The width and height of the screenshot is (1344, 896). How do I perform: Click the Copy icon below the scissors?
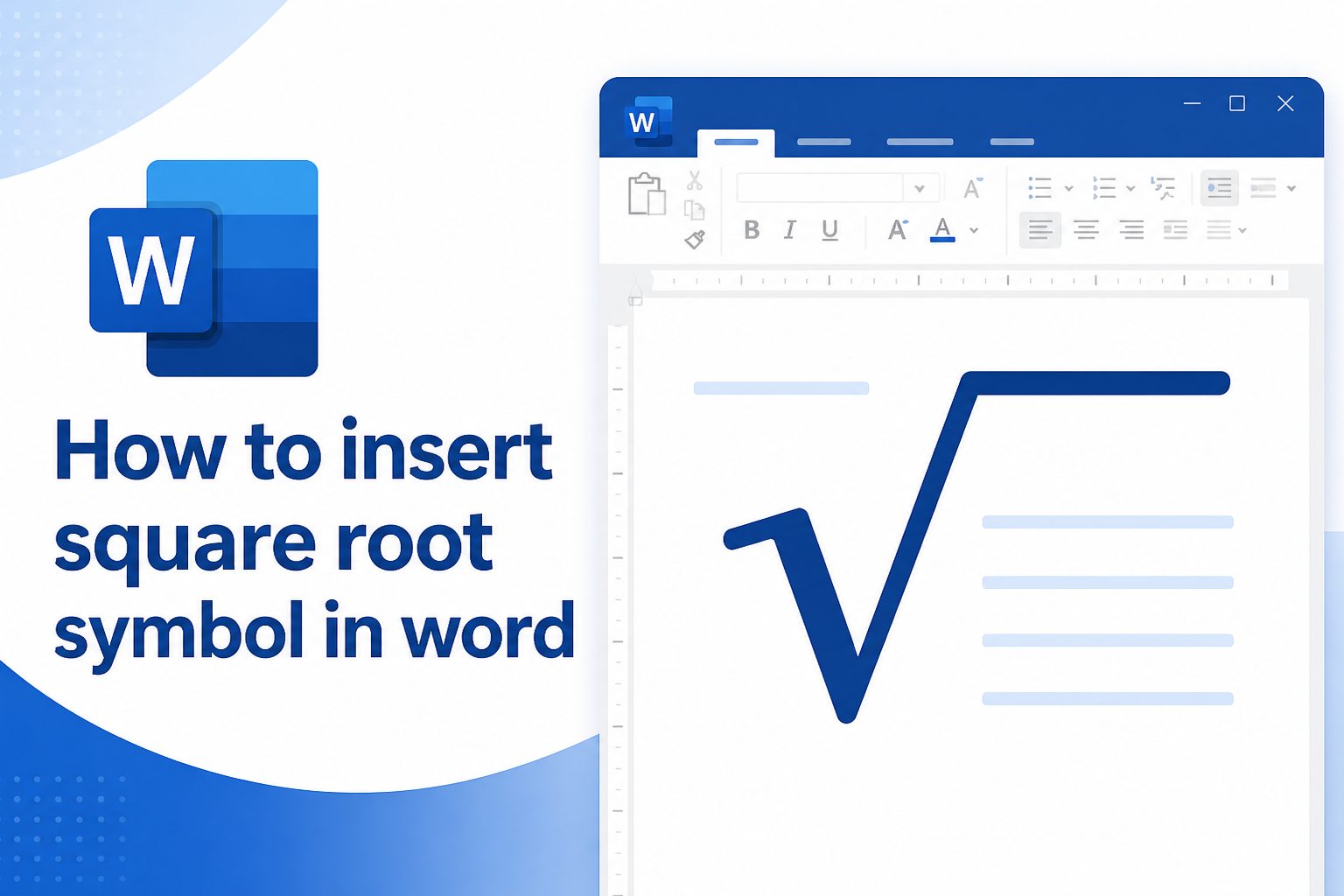pyautogui.click(x=695, y=210)
